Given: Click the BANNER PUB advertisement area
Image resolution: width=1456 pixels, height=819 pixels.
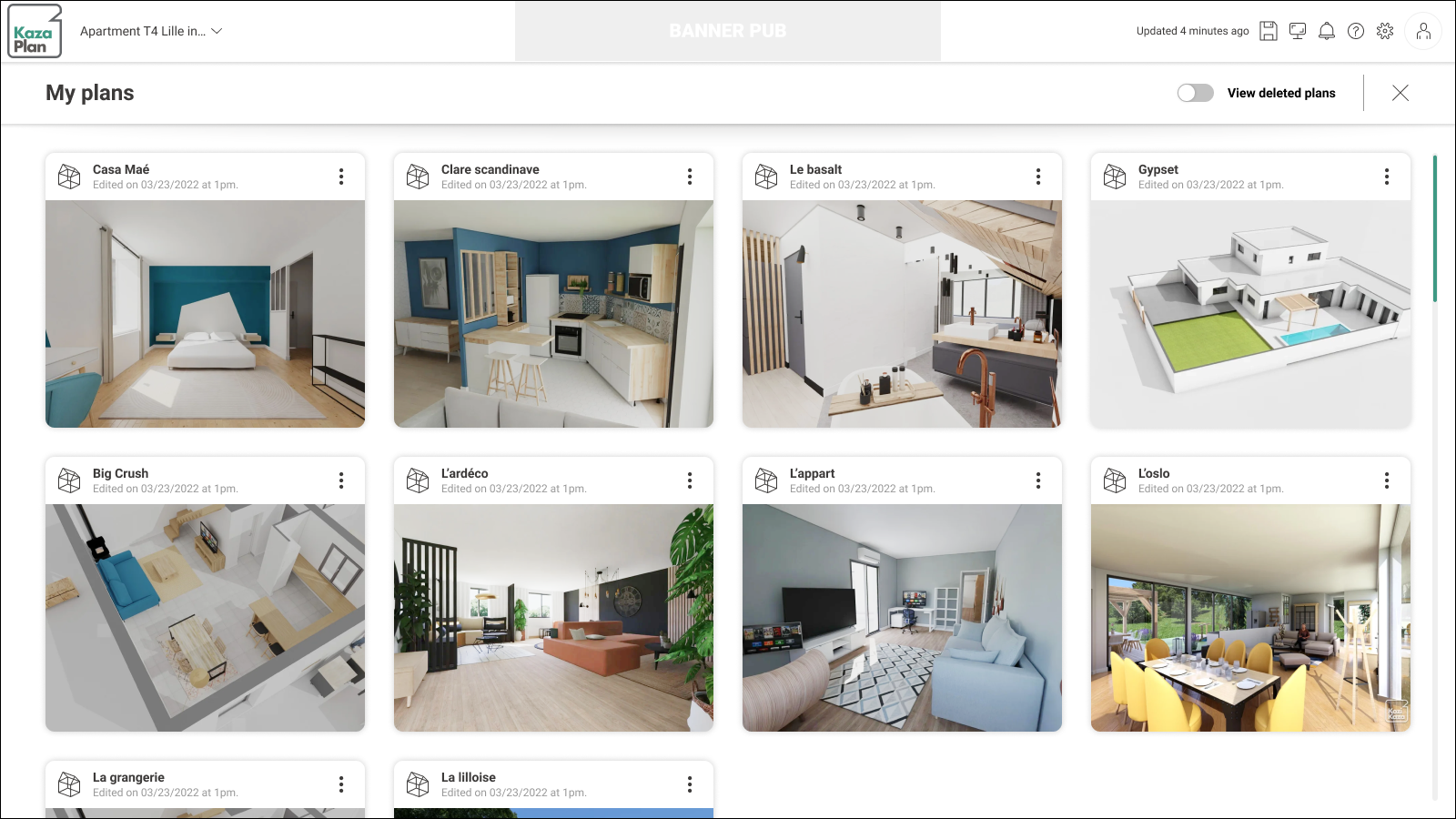Looking at the screenshot, I should click(x=728, y=31).
